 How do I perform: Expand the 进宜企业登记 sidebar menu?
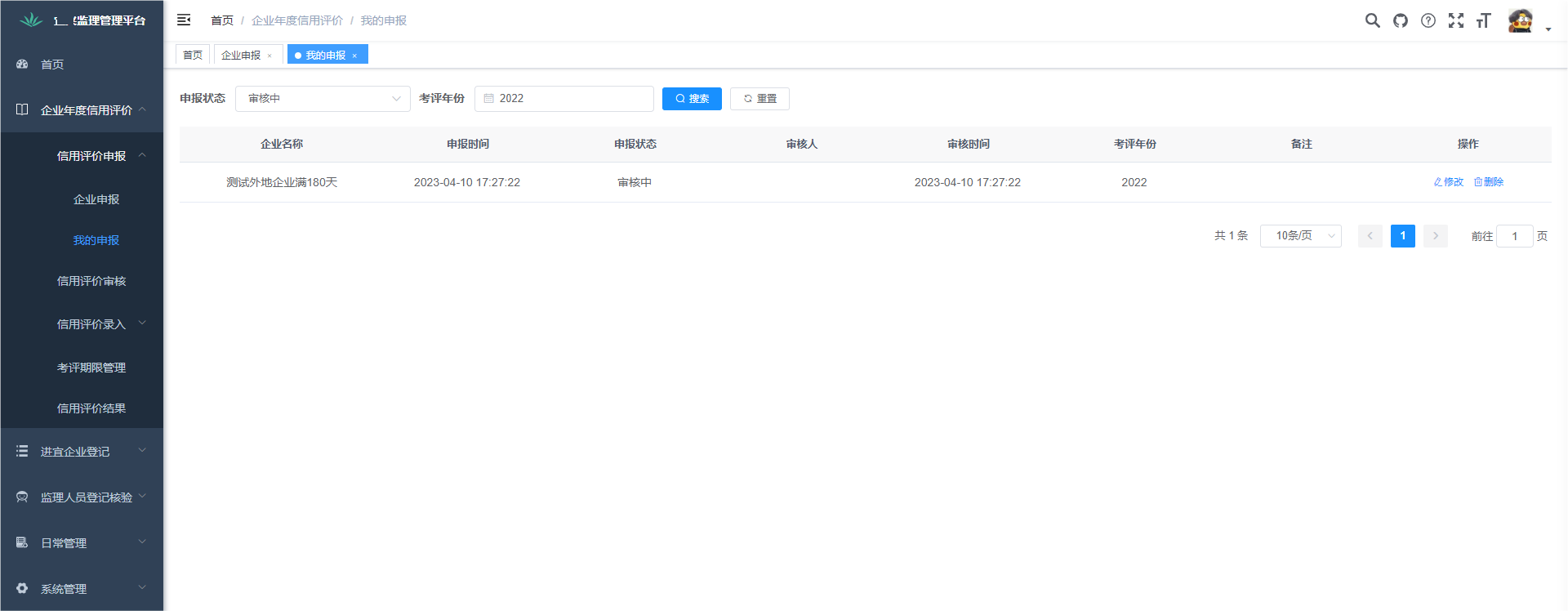(x=82, y=452)
